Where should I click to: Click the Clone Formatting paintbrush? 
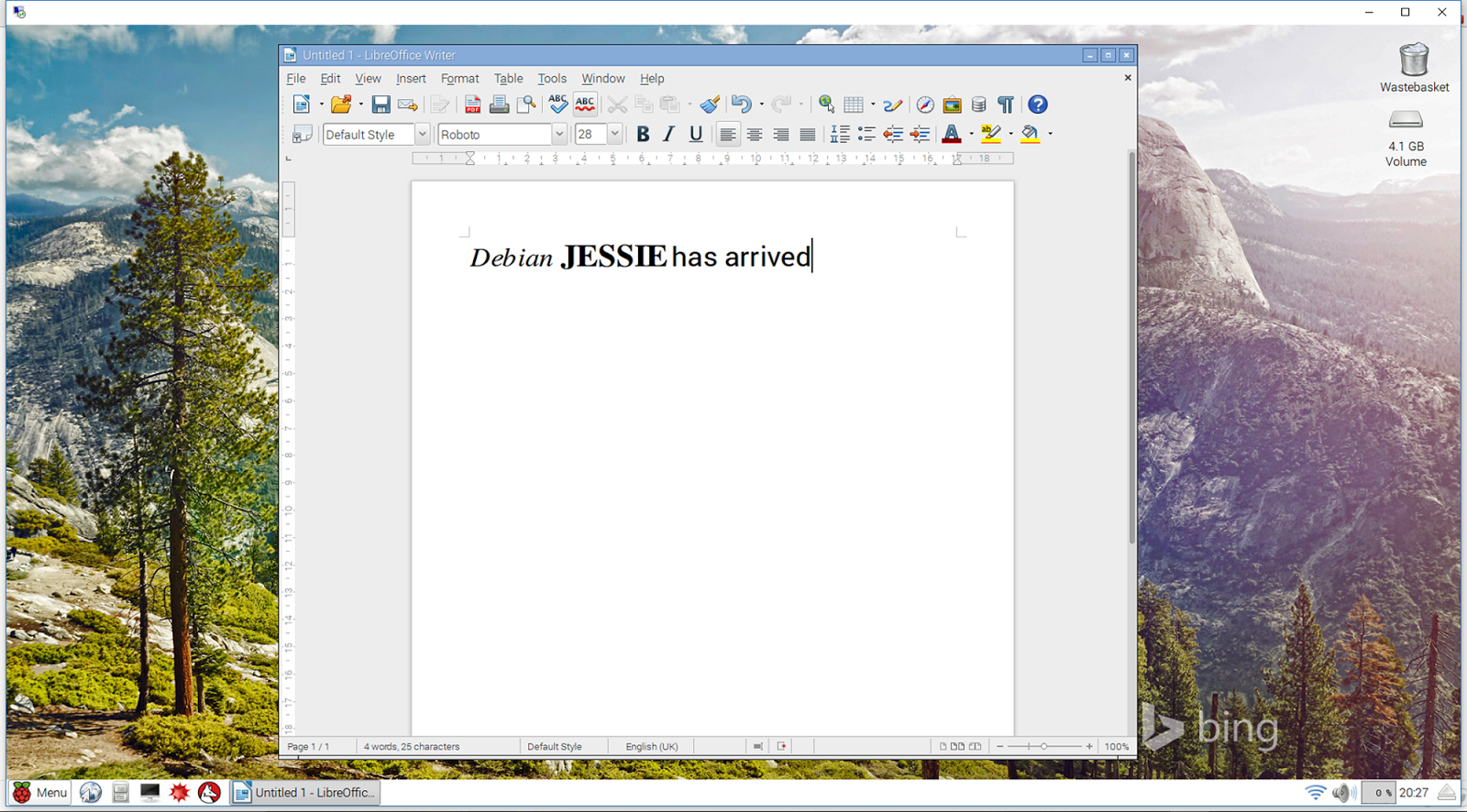tap(710, 104)
